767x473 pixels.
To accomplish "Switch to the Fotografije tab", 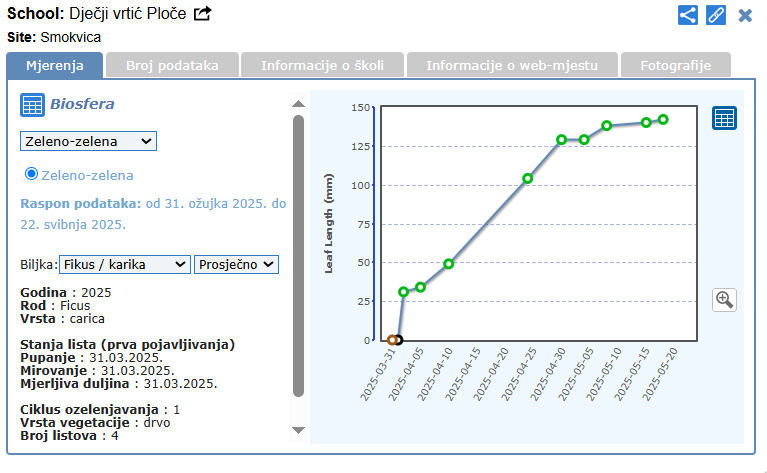I will pyautogui.click(x=676, y=65).
